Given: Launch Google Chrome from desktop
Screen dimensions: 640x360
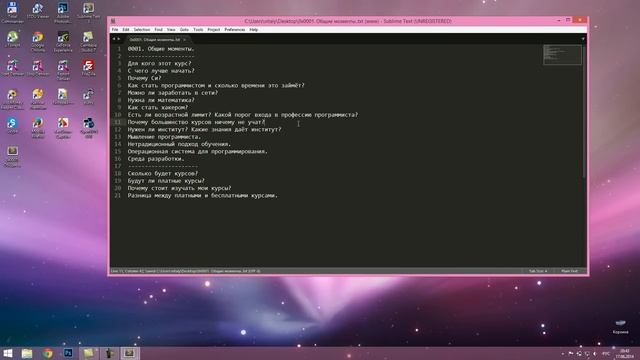Looking at the screenshot, I should (38, 42).
